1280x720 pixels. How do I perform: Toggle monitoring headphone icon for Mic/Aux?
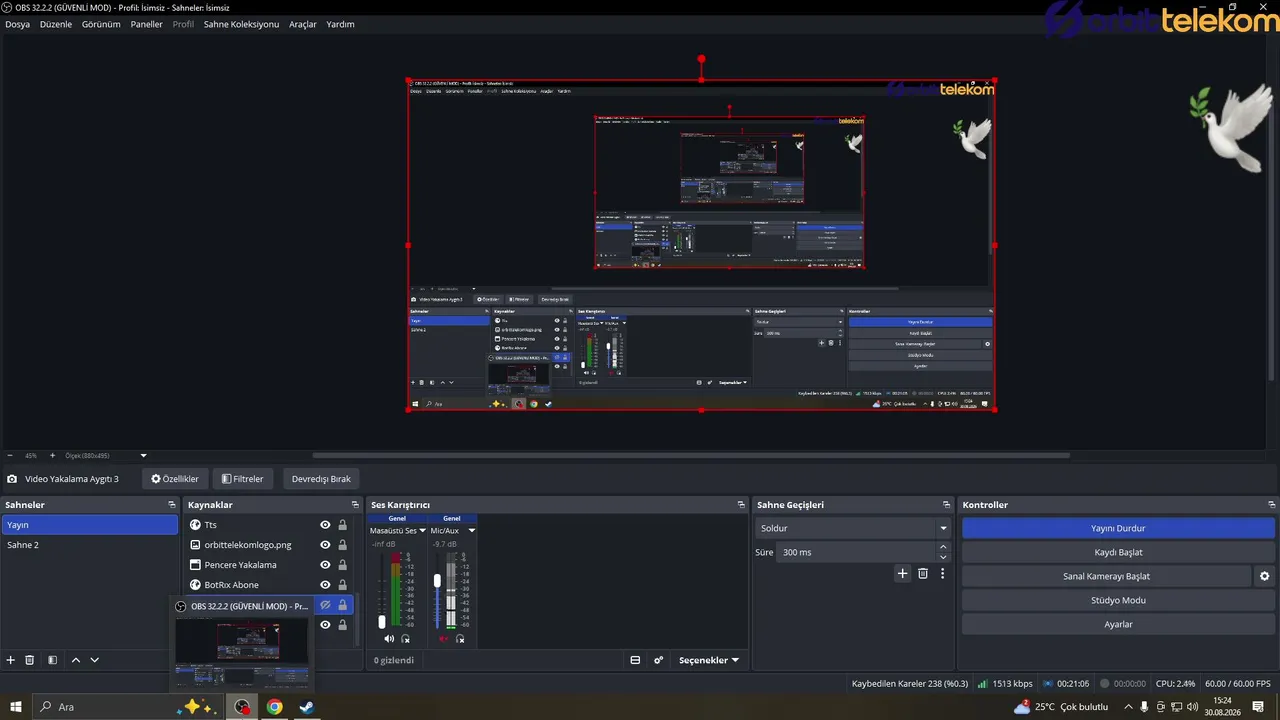pyautogui.click(x=462, y=639)
